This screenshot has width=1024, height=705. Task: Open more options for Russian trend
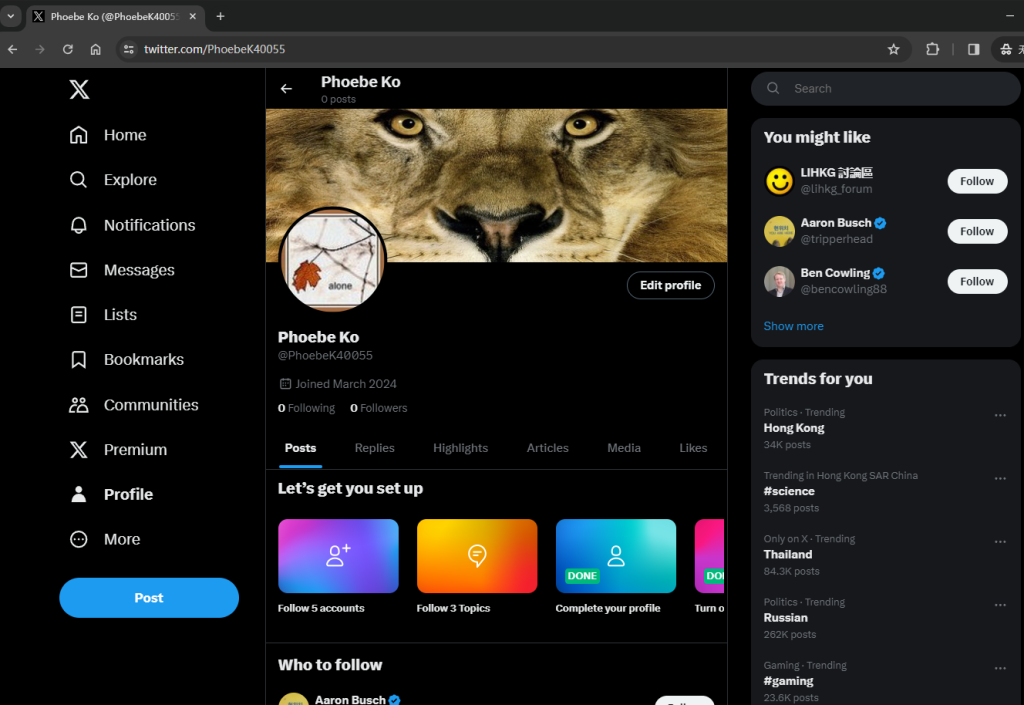pyautogui.click(x=1000, y=605)
